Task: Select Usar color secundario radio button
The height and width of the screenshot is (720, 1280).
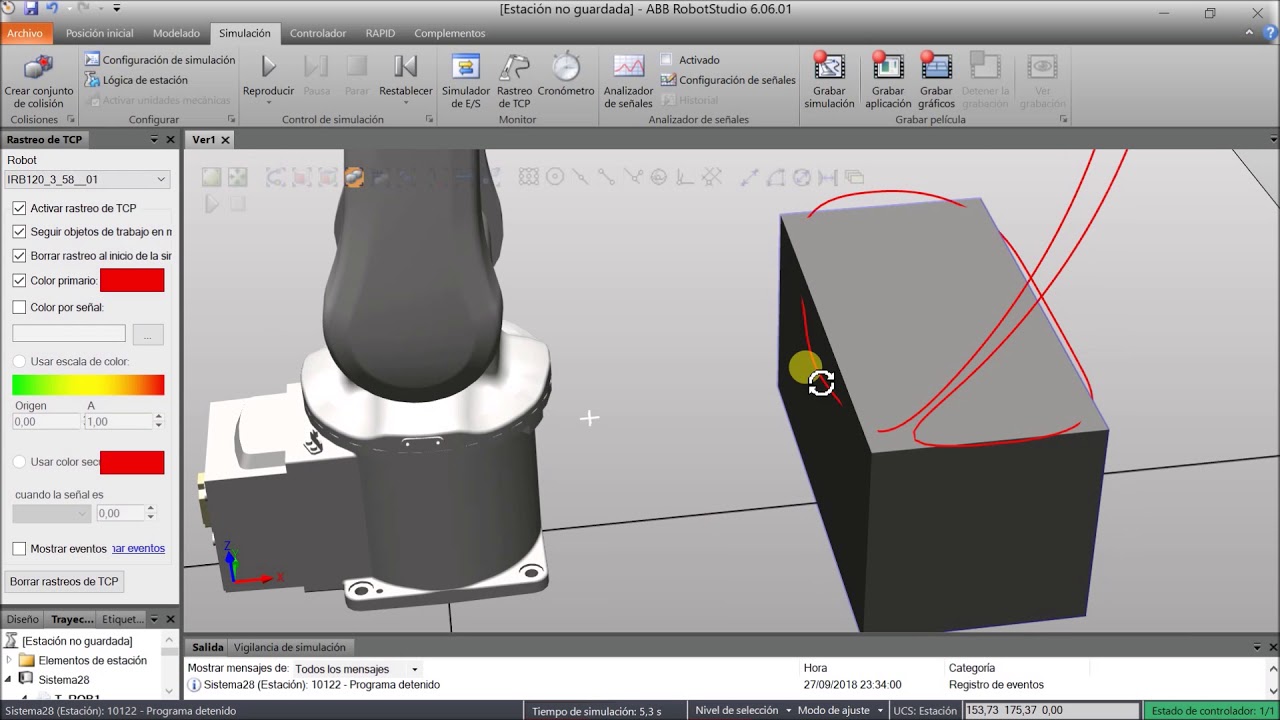Action: [19, 462]
